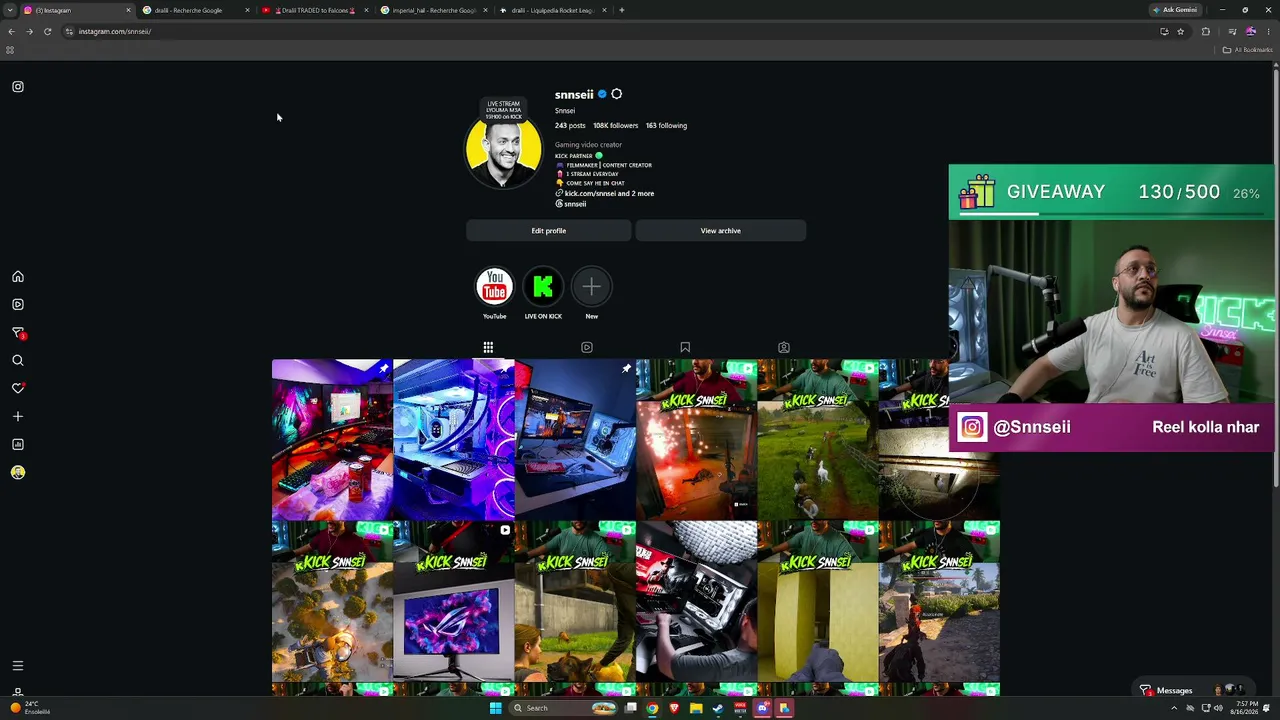This screenshot has height=720, width=1280.
Task: Open the All Bookmarks folder
Action: pos(1248,50)
